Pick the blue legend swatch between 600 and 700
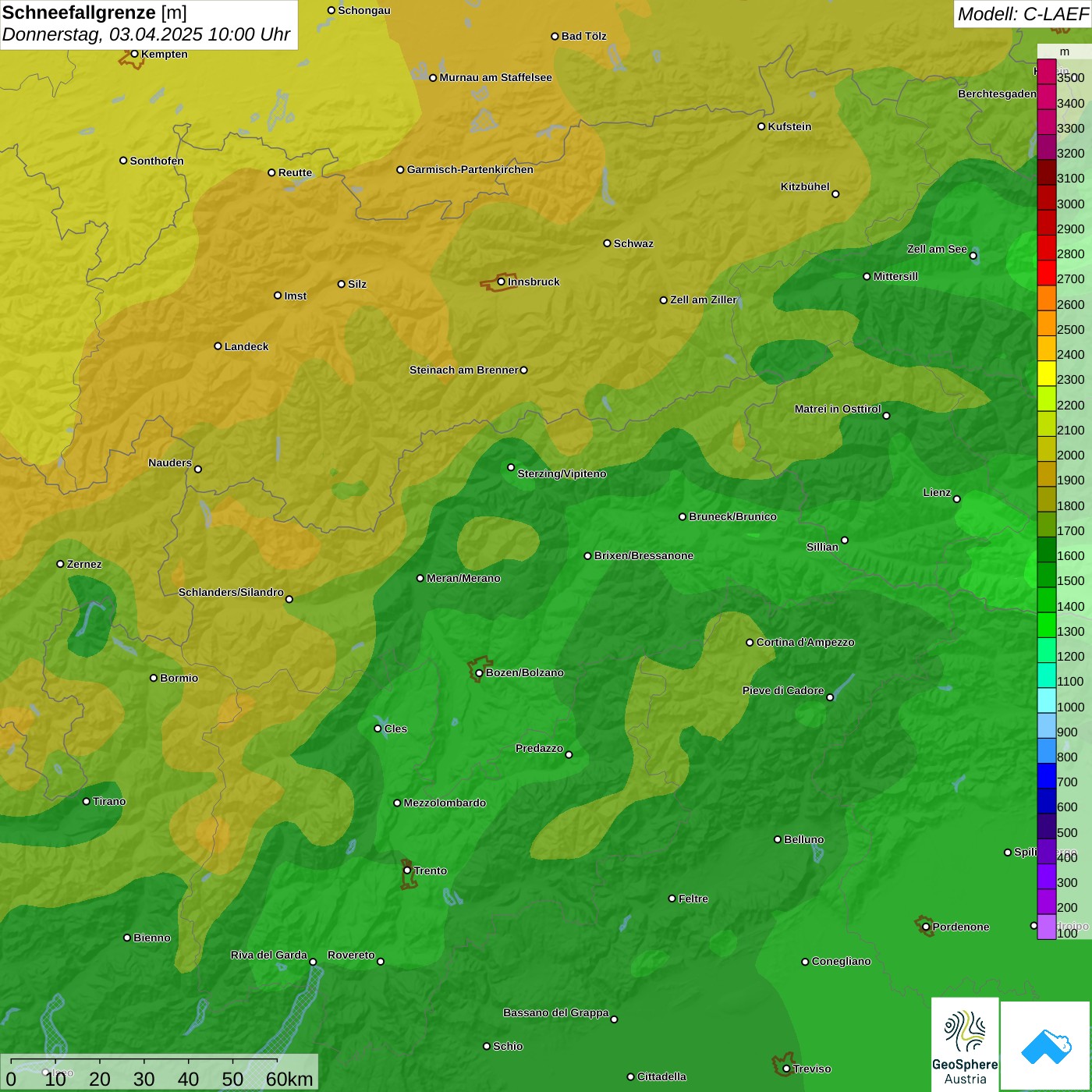The width and height of the screenshot is (1092, 1092). pos(1047,801)
